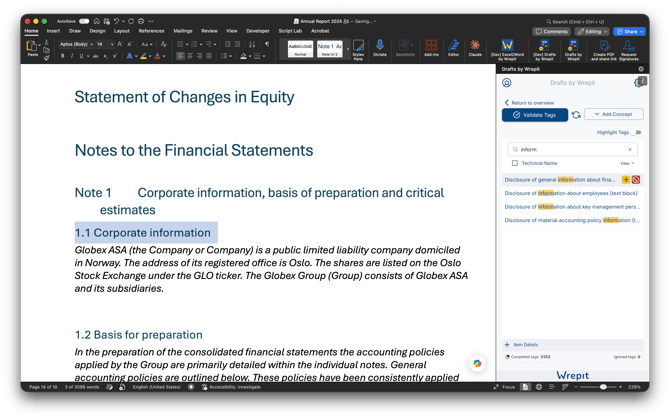Viewport: 670px width, 419px height.
Task: Click the Dictate microphone icon
Action: tap(379, 47)
